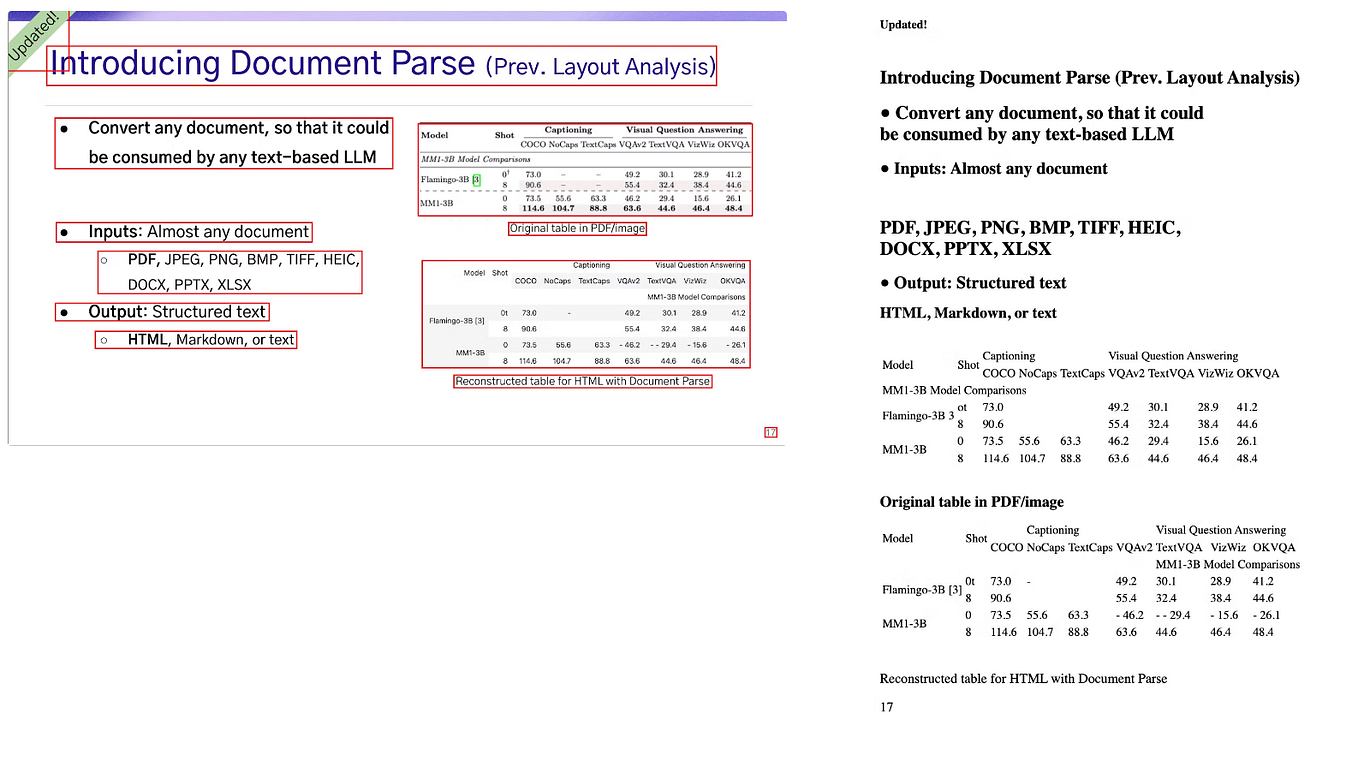Select "Flamingo-3B 3" cell without brackets in parsed output

coord(918,416)
